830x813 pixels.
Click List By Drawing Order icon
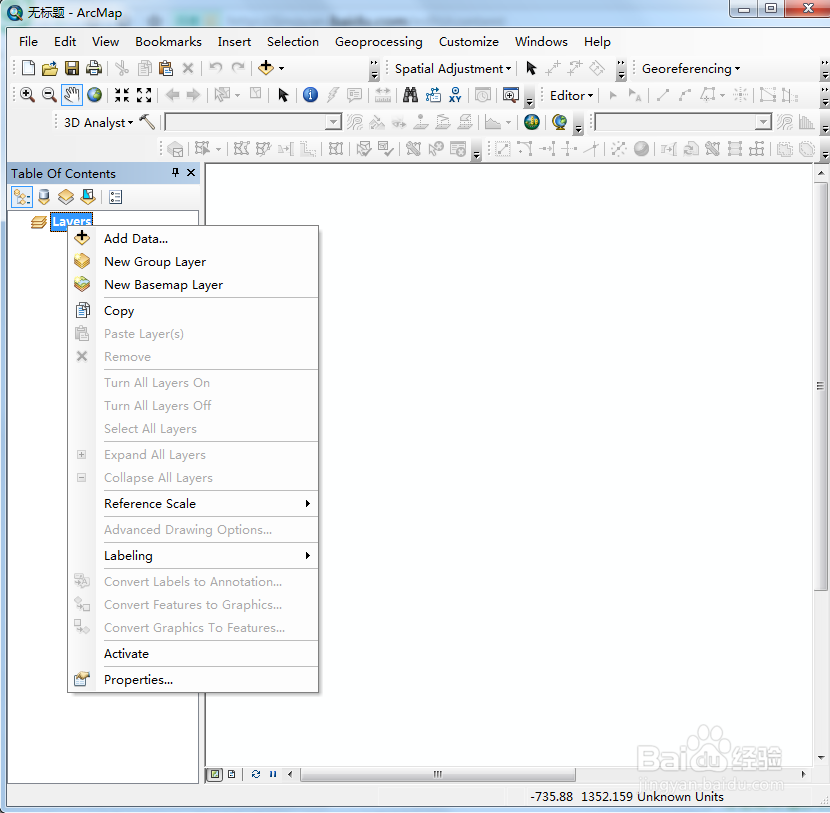22,197
